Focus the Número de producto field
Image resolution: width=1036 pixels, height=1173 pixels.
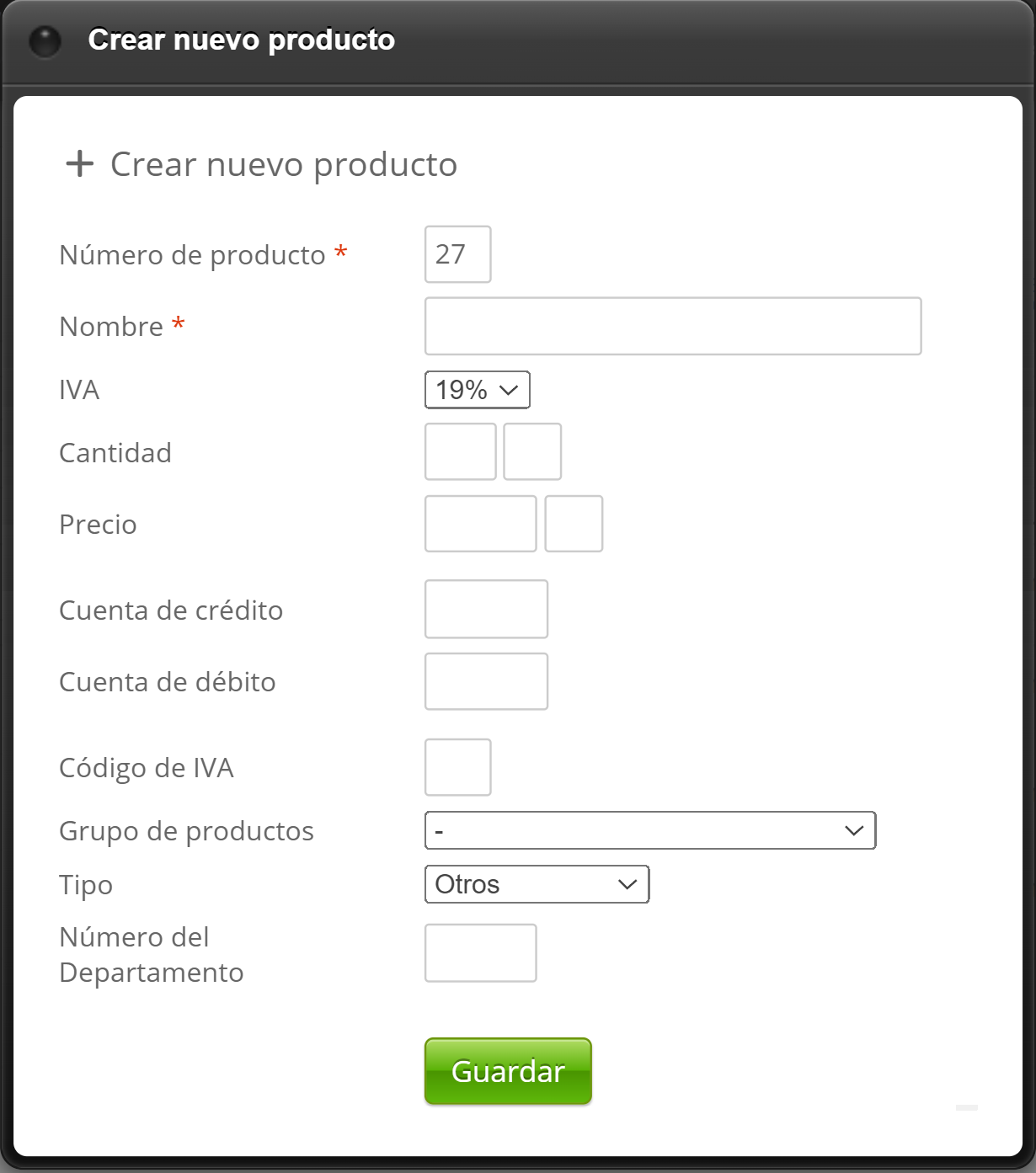pos(457,254)
